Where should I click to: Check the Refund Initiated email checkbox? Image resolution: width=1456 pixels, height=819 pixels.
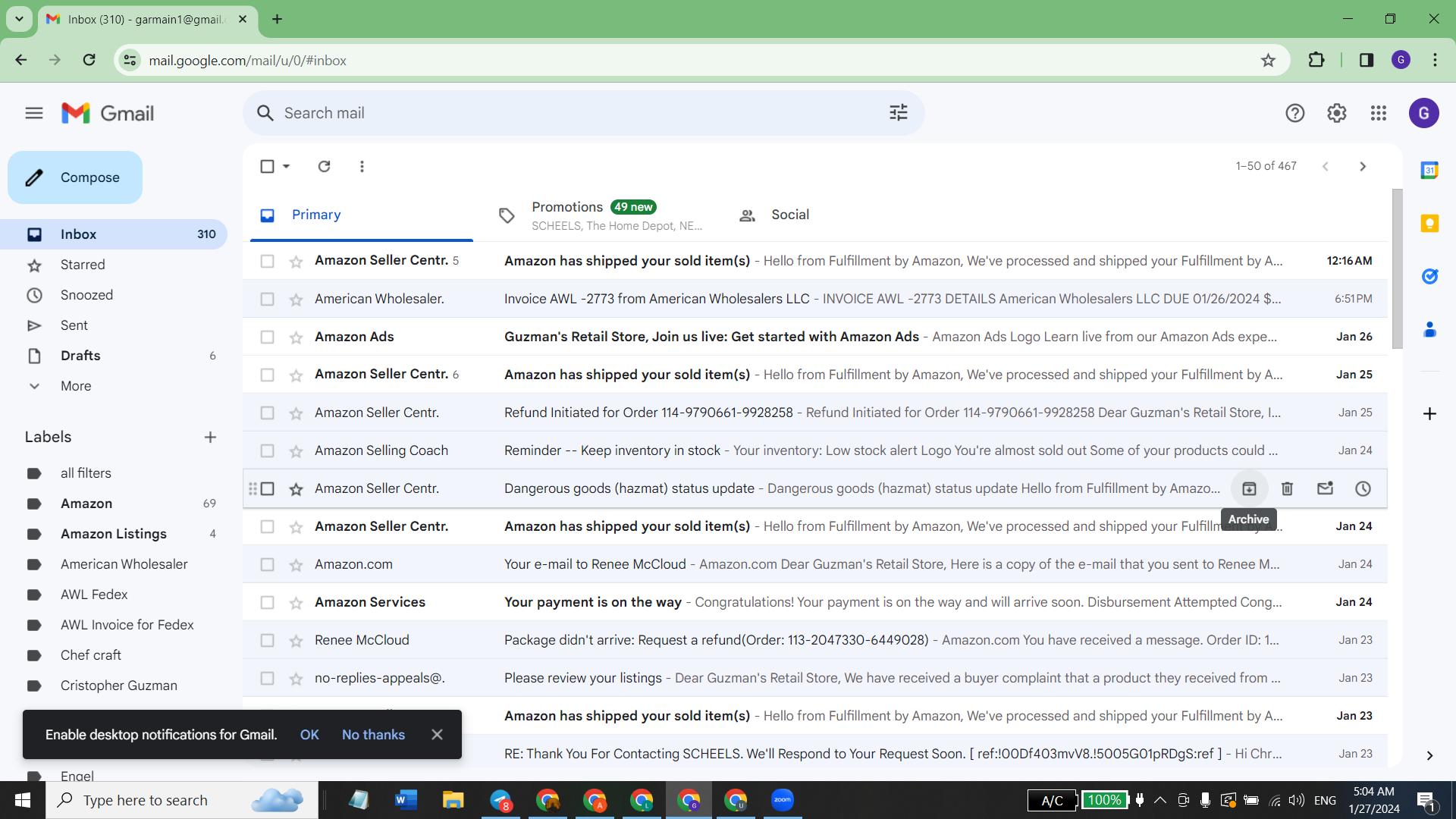tap(267, 413)
